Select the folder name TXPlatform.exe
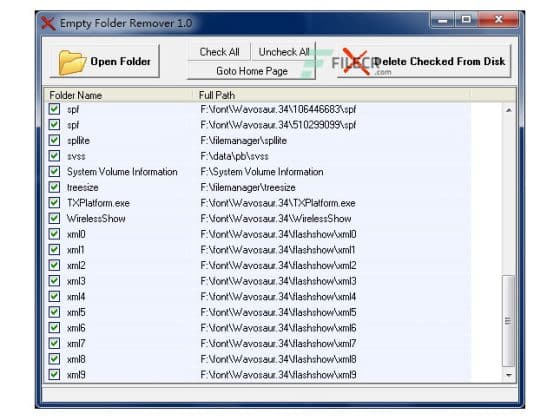560x420 pixels. point(98,203)
